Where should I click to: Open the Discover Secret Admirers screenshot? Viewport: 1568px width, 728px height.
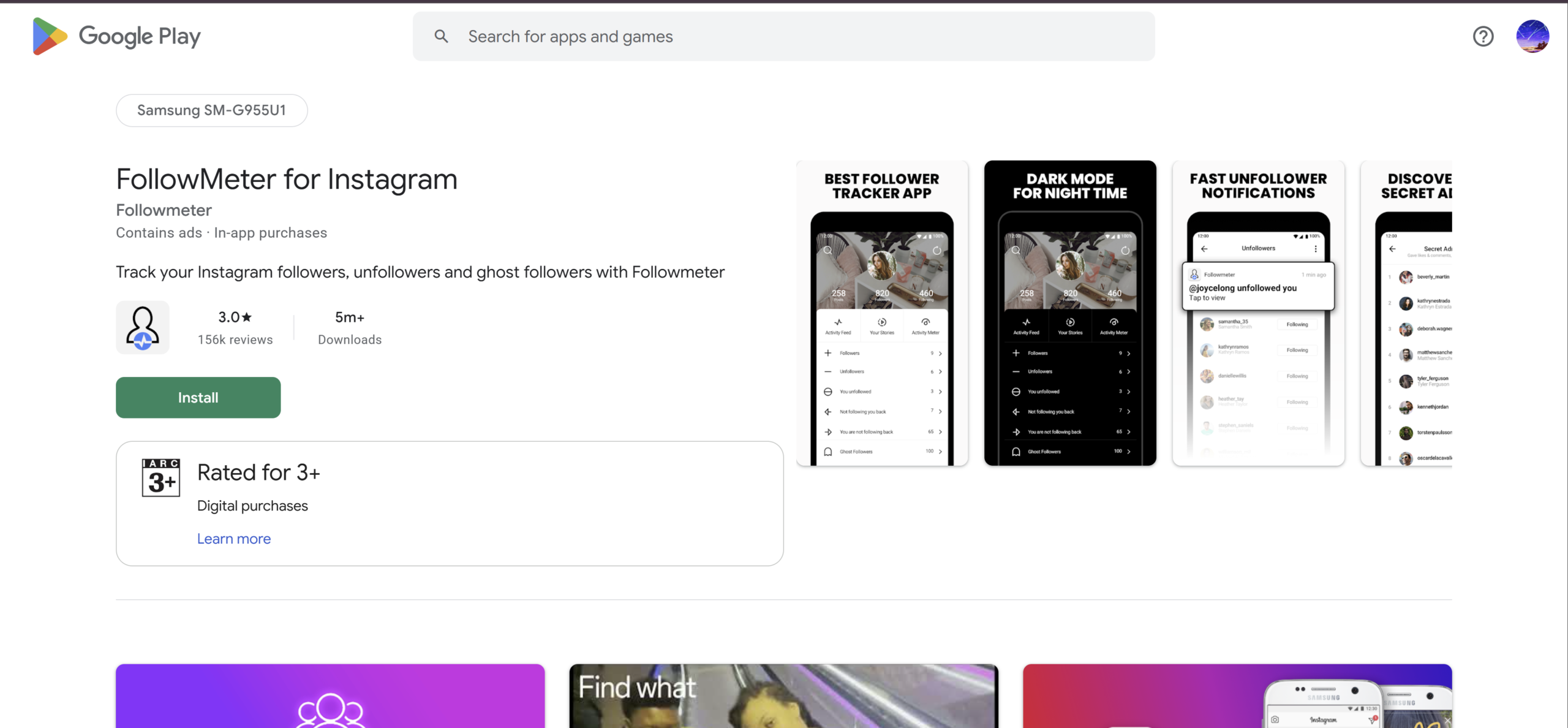1406,313
